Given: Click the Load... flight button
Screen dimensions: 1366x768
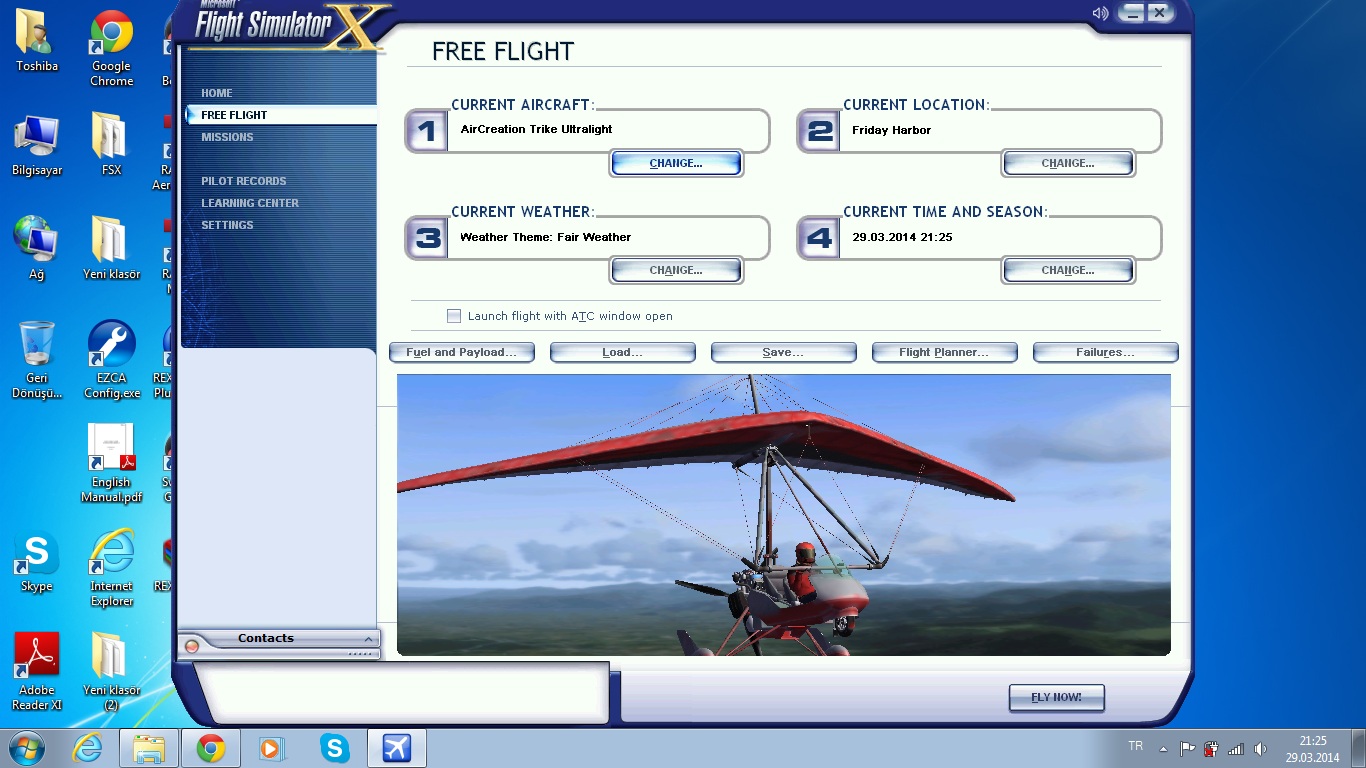Looking at the screenshot, I should pyautogui.click(x=622, y=352).
